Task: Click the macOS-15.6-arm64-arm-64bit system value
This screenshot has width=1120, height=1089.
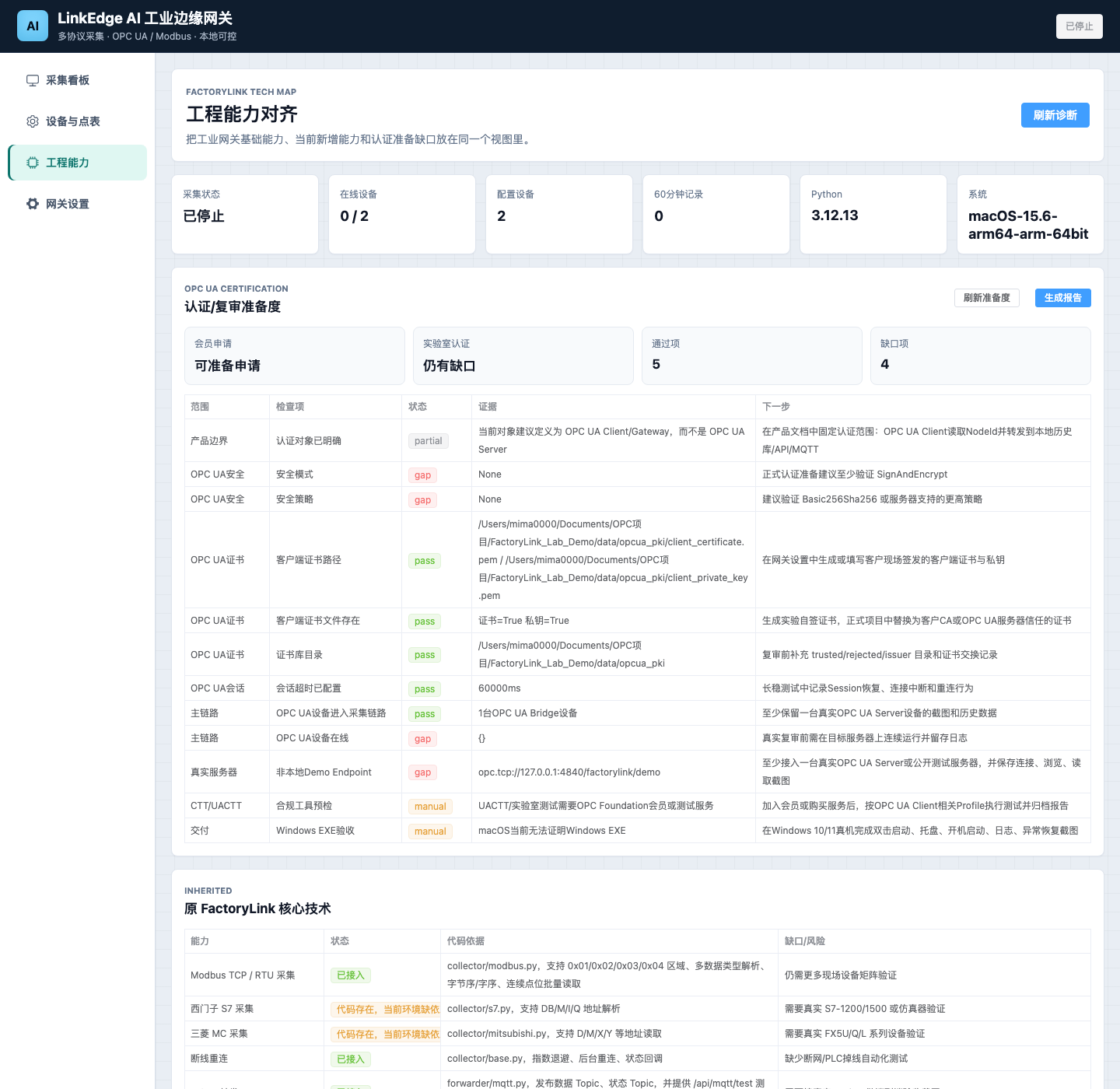Action: 1028,225
